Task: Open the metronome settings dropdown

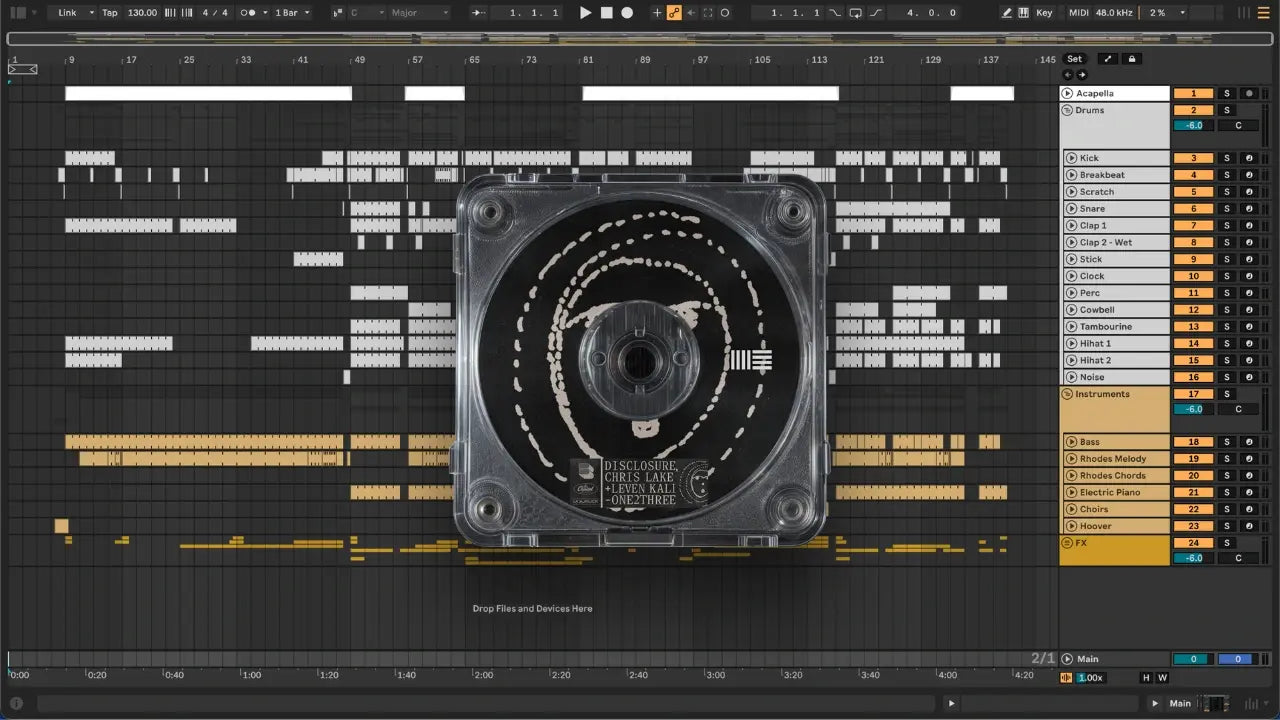Action: tap(264, 13)
